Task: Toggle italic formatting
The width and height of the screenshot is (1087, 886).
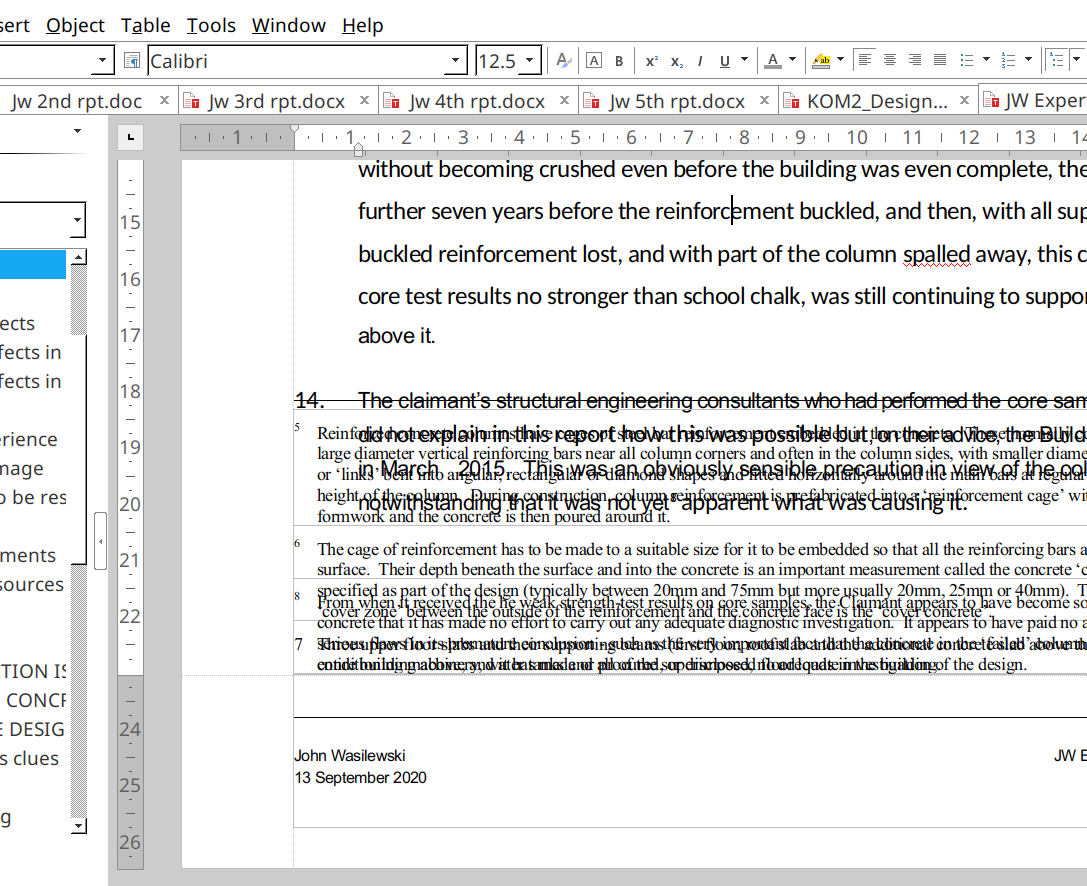Action: (700, 61)
